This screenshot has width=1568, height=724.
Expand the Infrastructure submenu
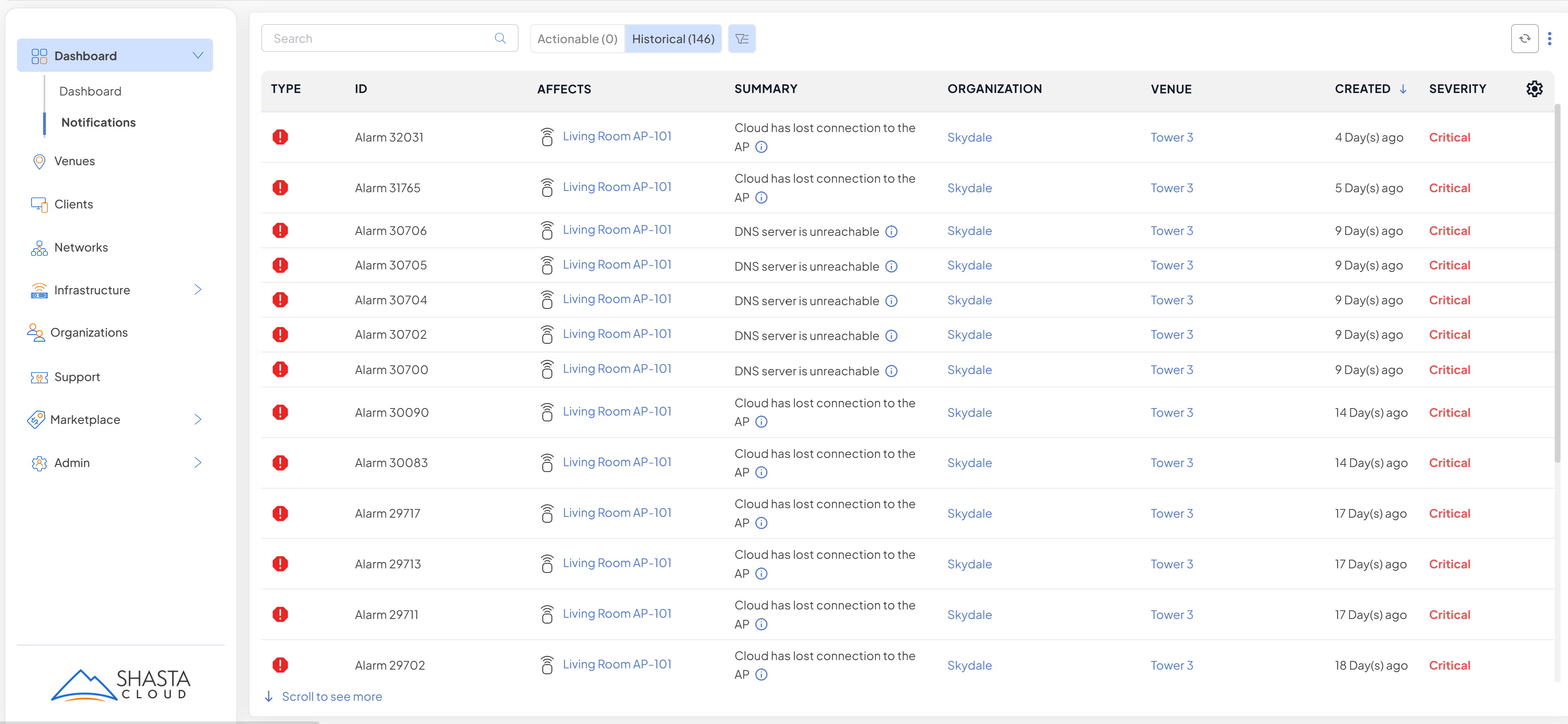[198, 290]
